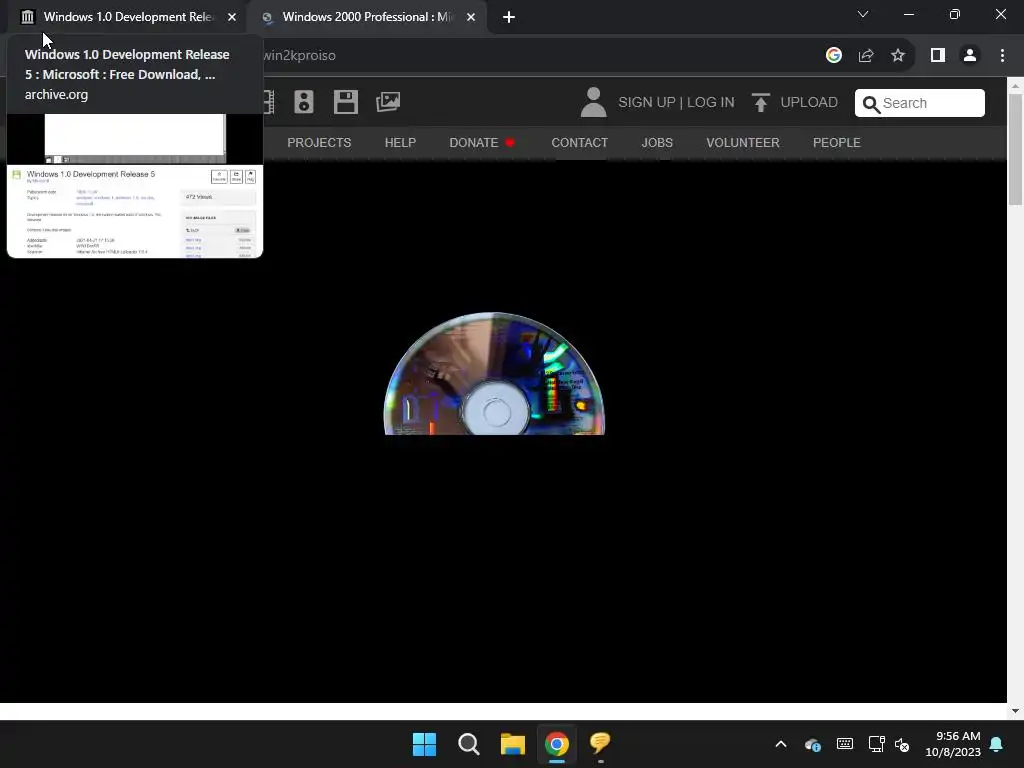
Task: Click the Google icon in address bar
Action: [833, 55]
